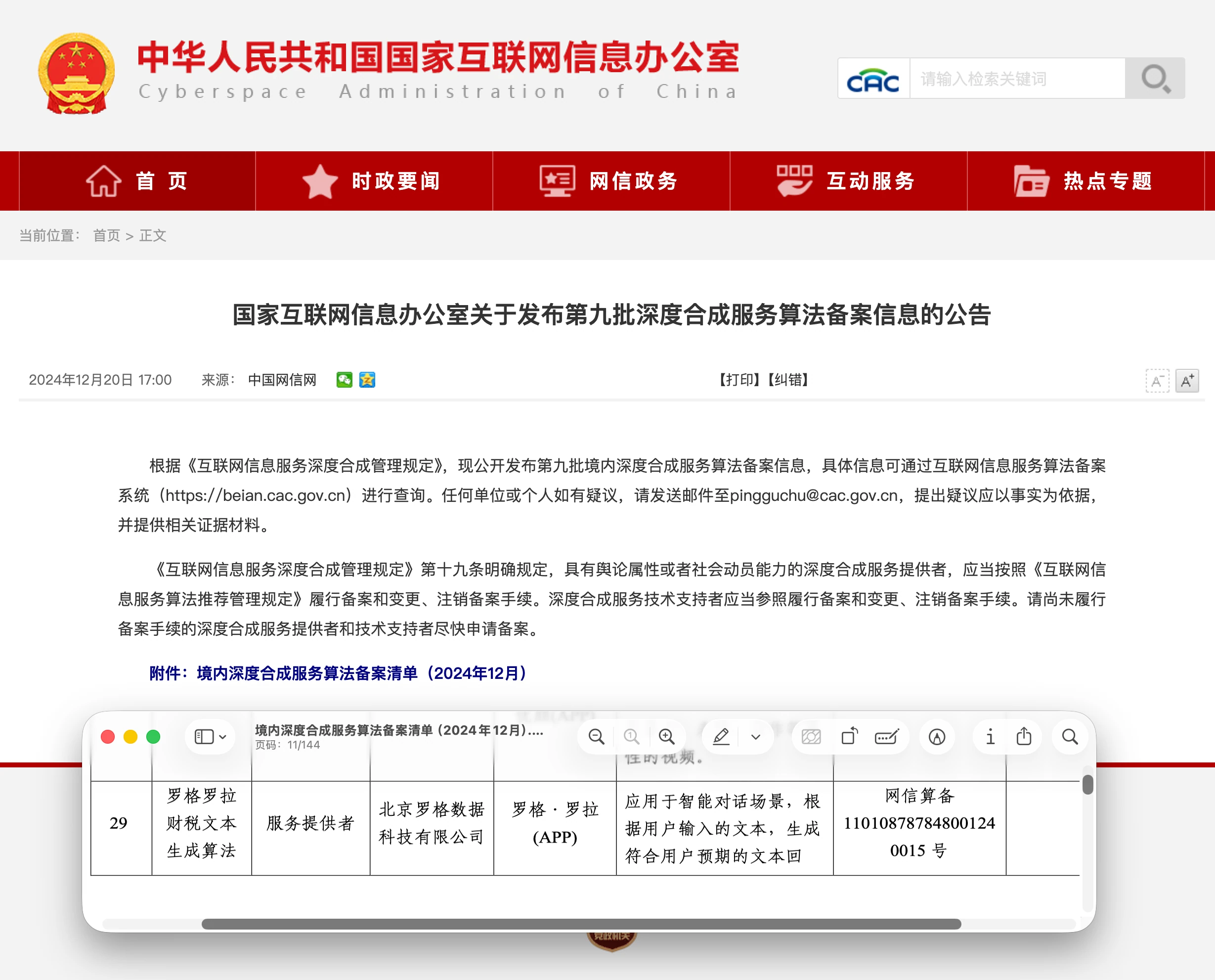Zoom in using Preview toolbar
The width and height of the screenshot is (1215, 980).
coord(666,737)
